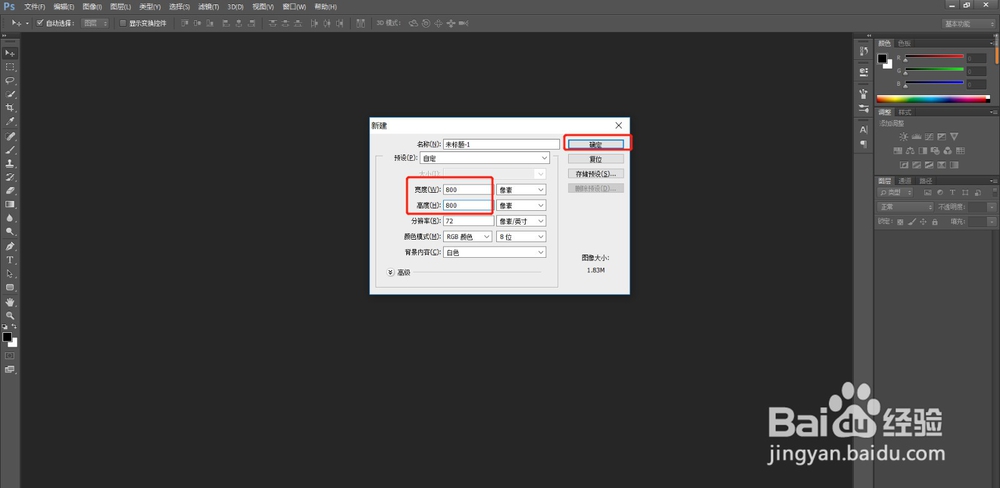Open the 文件(F) menu
Screen dimensions: 1000x488
point(34,6)
